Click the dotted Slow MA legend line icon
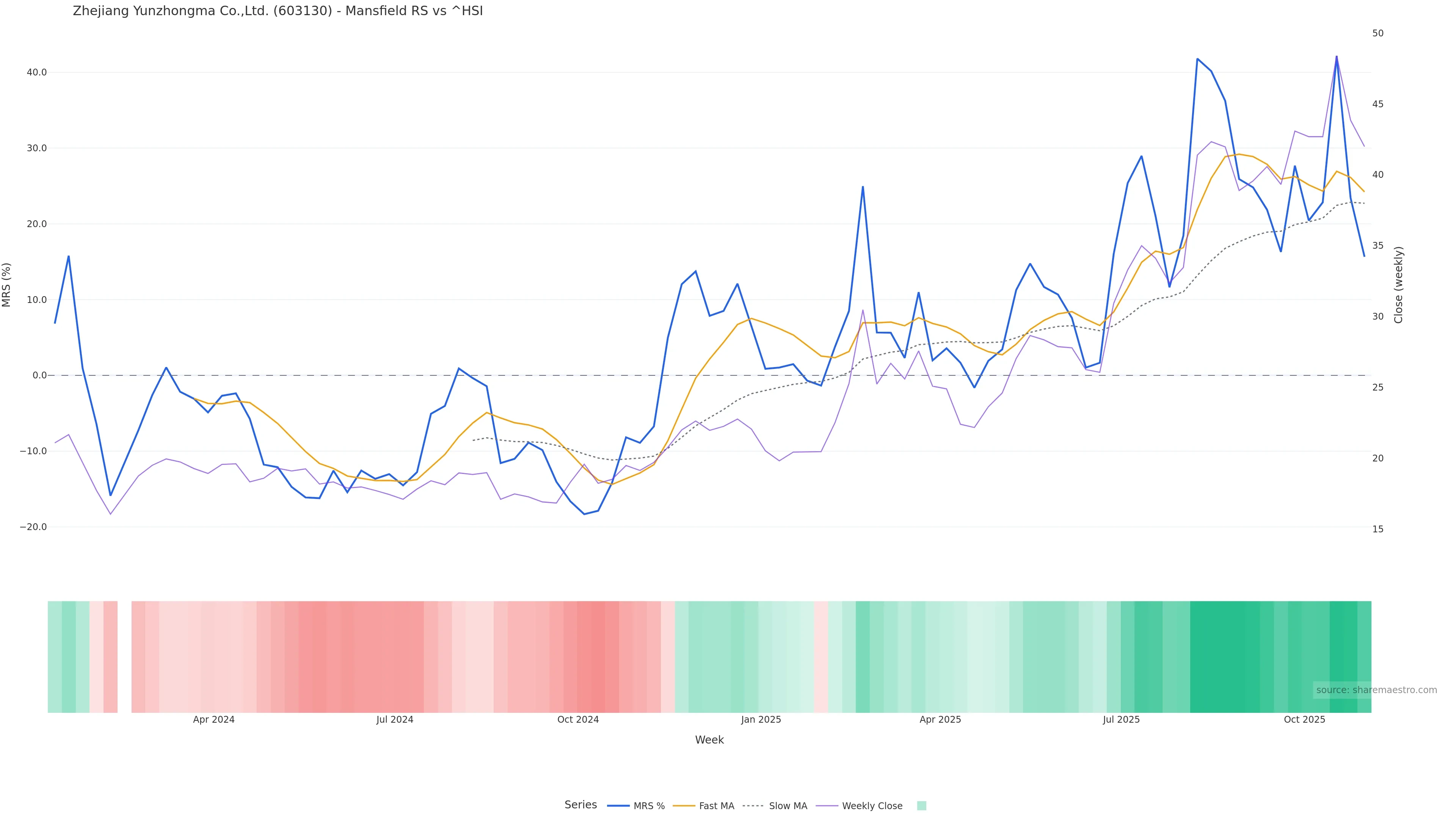 (753, 806)
